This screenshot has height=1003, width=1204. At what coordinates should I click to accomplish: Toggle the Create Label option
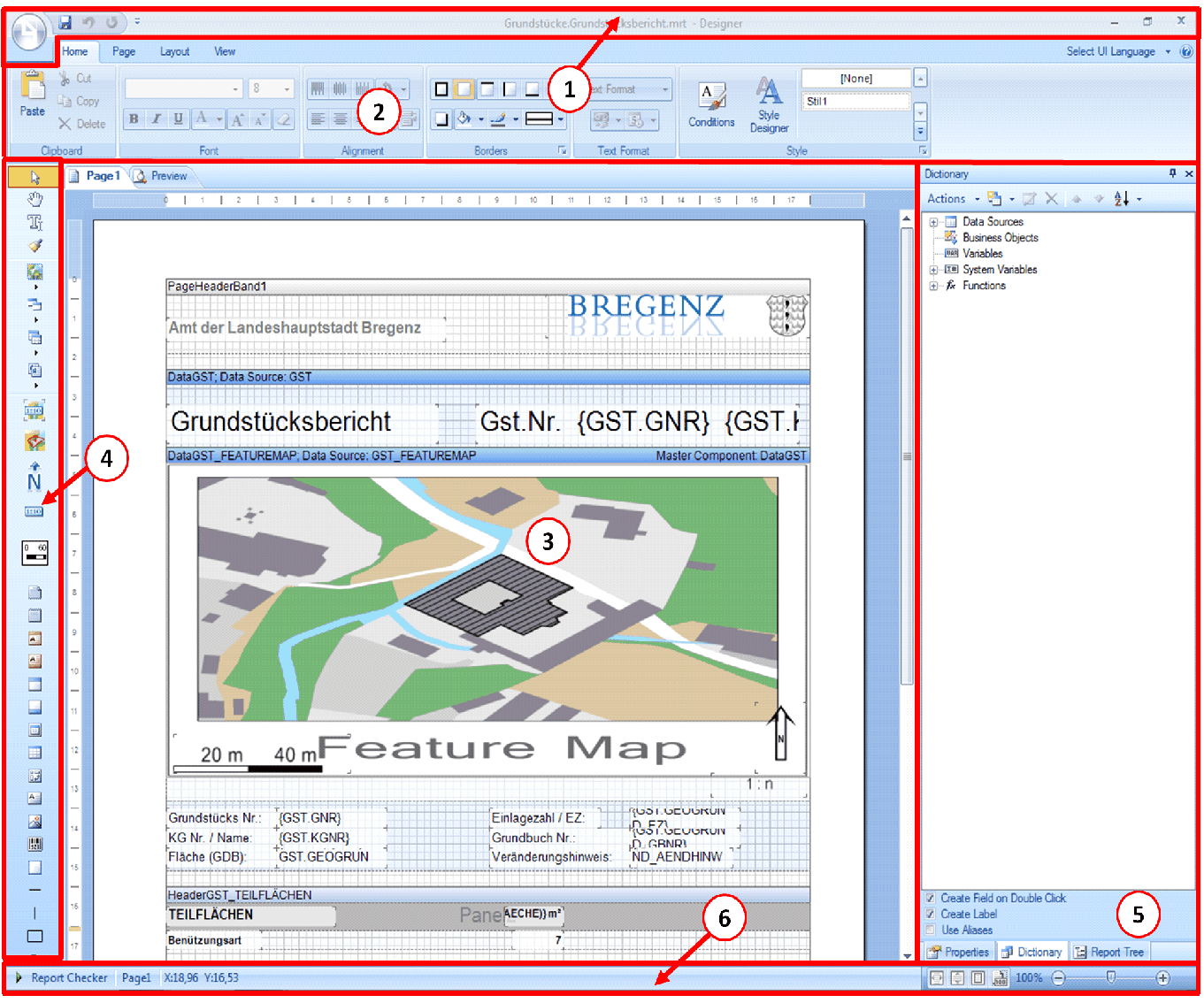click(x=931, y=914)
